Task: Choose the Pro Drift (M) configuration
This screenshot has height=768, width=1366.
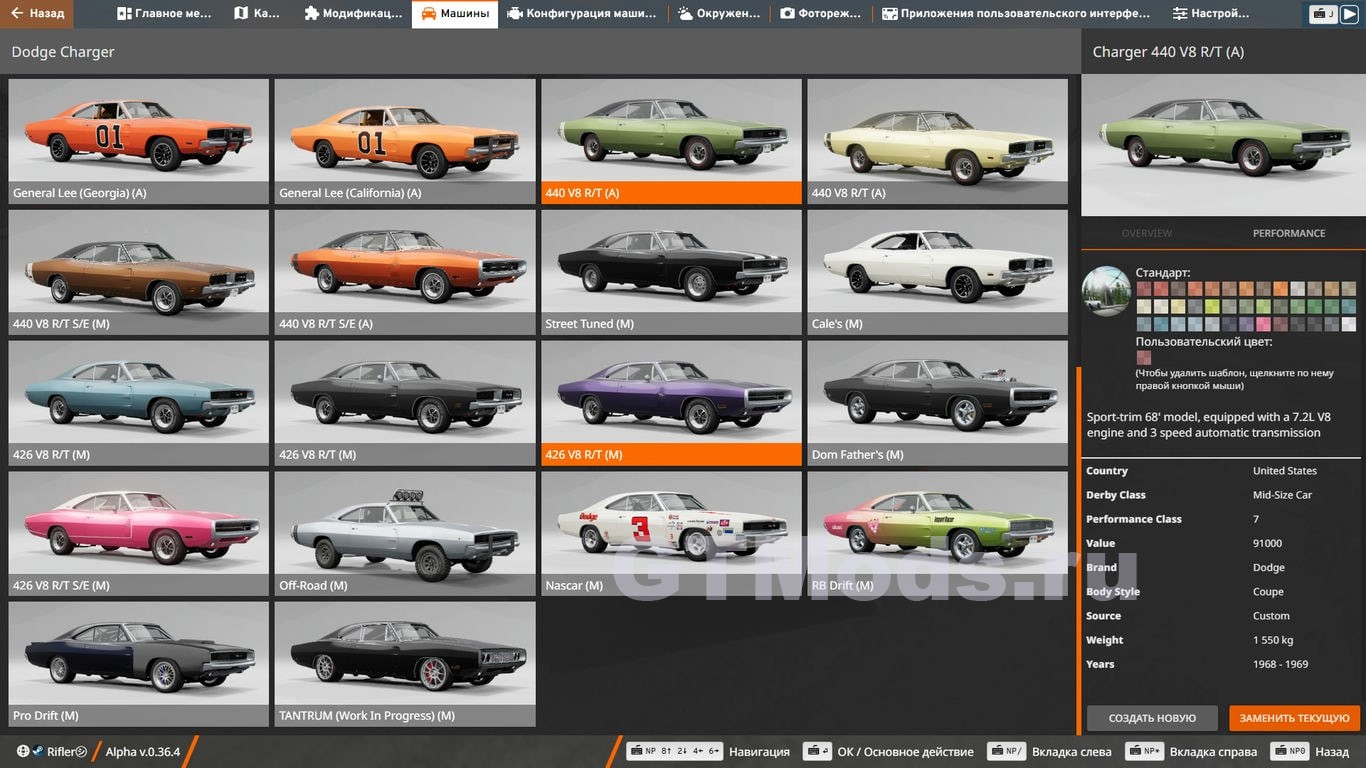Action: point(139,664)
